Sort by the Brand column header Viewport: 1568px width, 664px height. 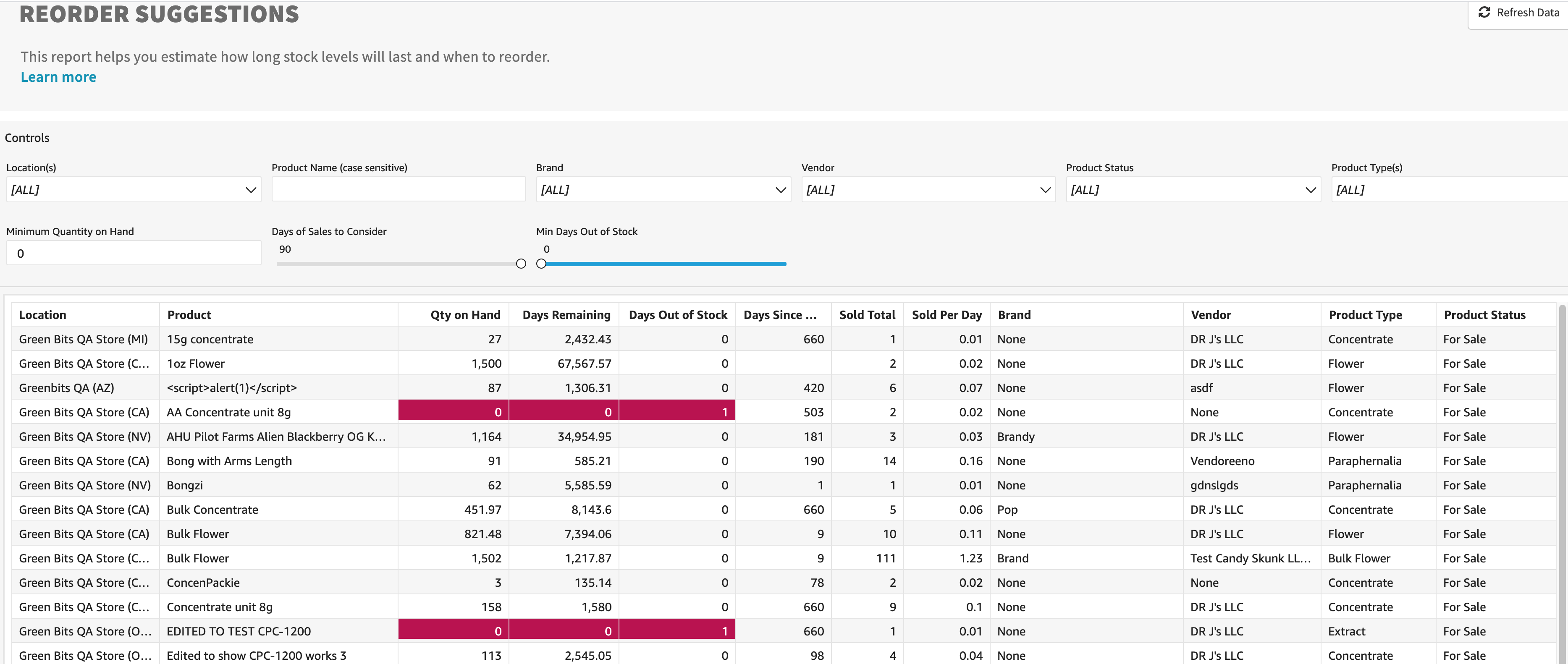point(1086,315)
